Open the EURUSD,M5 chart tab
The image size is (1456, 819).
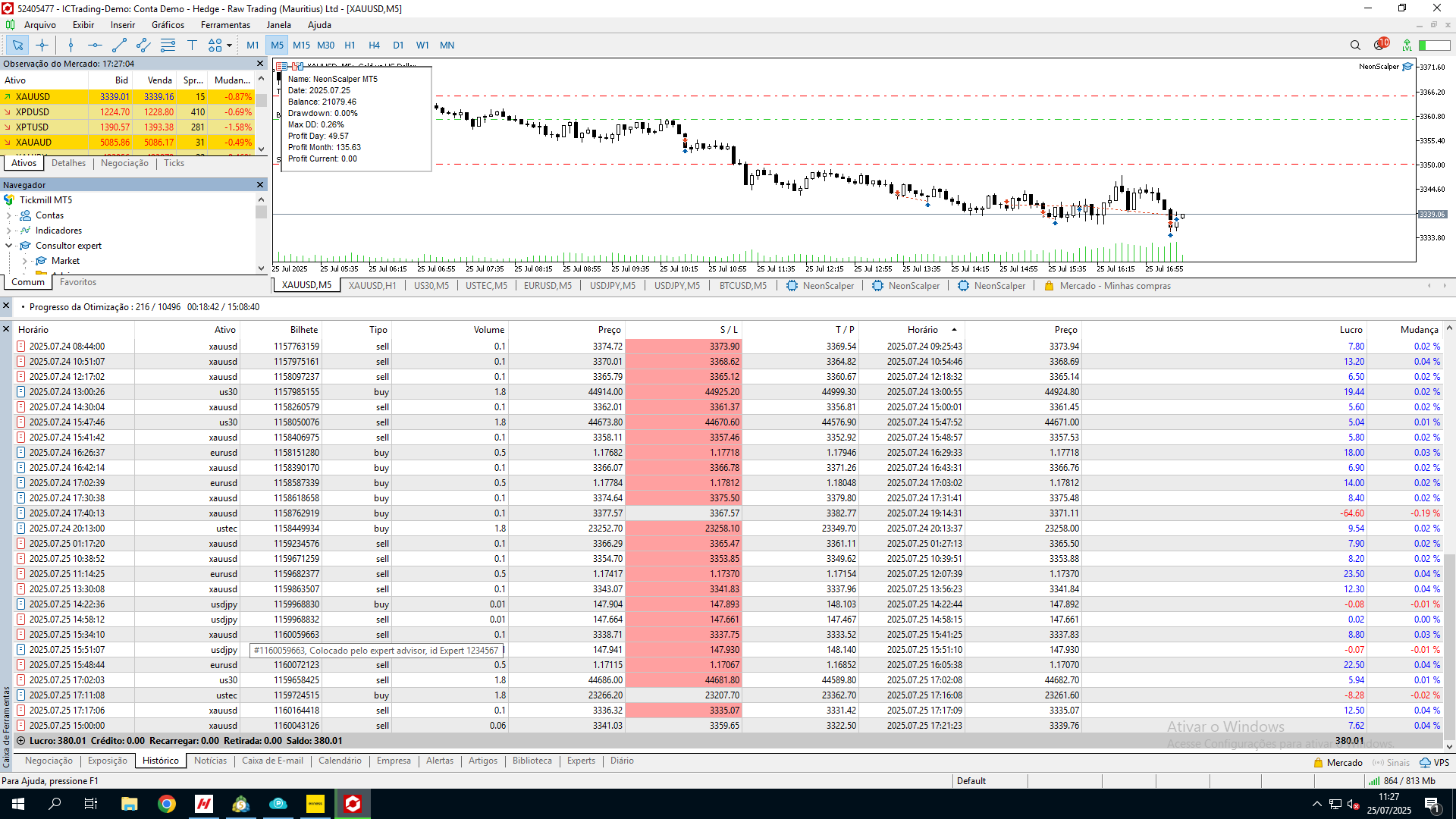click(548, 286)
